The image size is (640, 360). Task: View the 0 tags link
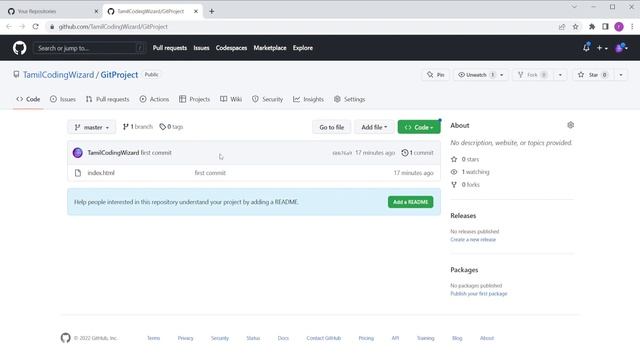[171, 127]
